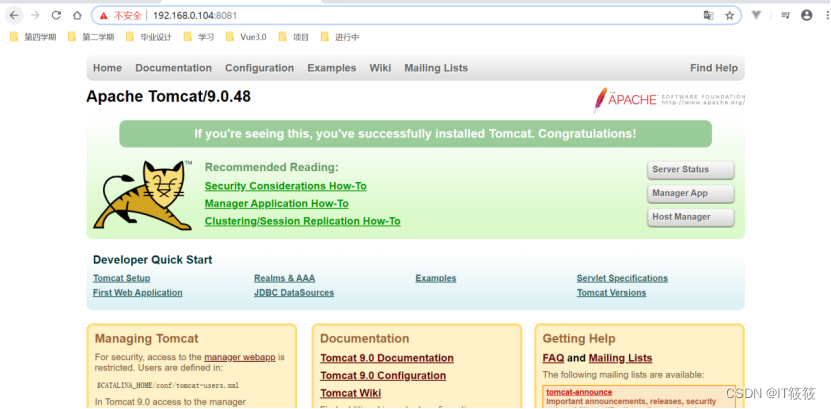Click the Managing Tomcat heading
Screen dimensions: 831x409
(147, 339)
